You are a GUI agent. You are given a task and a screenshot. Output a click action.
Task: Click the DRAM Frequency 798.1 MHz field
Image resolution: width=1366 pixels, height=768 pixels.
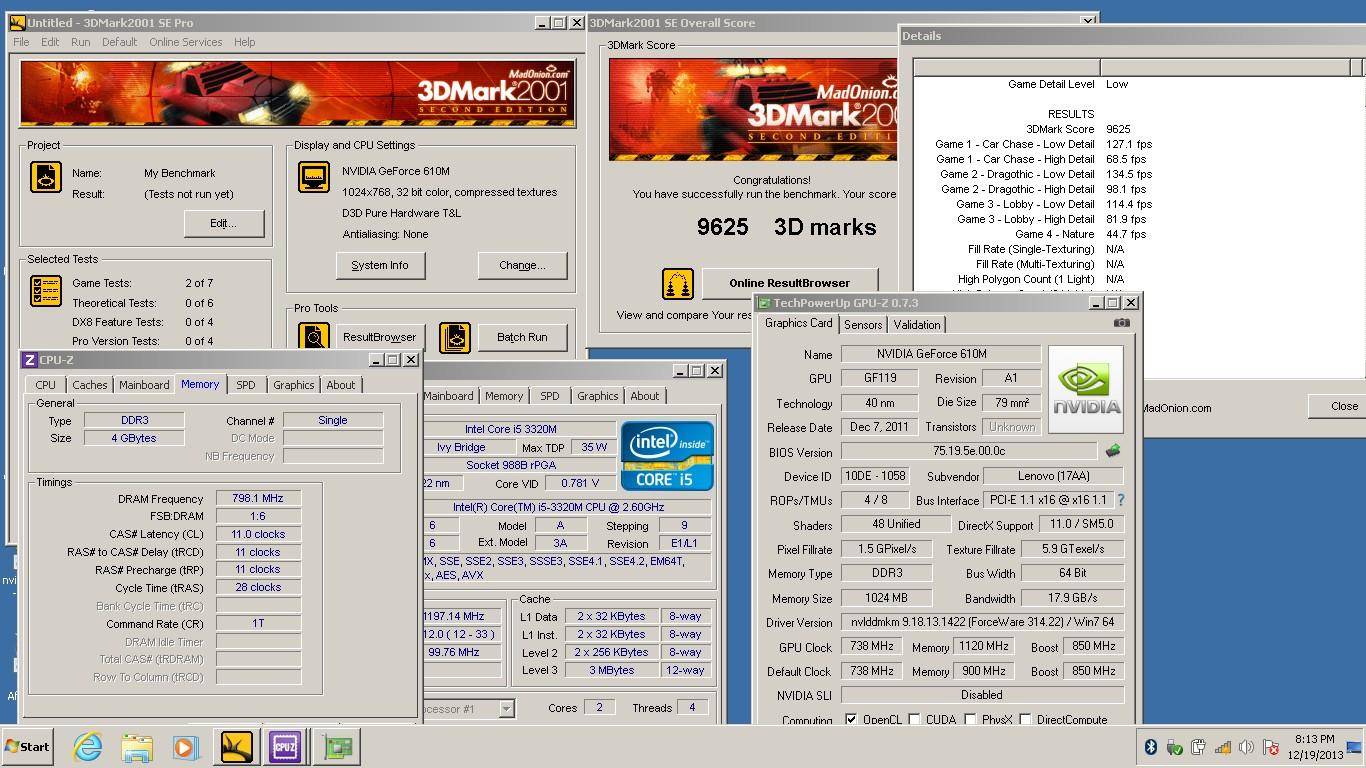(258, 498)
